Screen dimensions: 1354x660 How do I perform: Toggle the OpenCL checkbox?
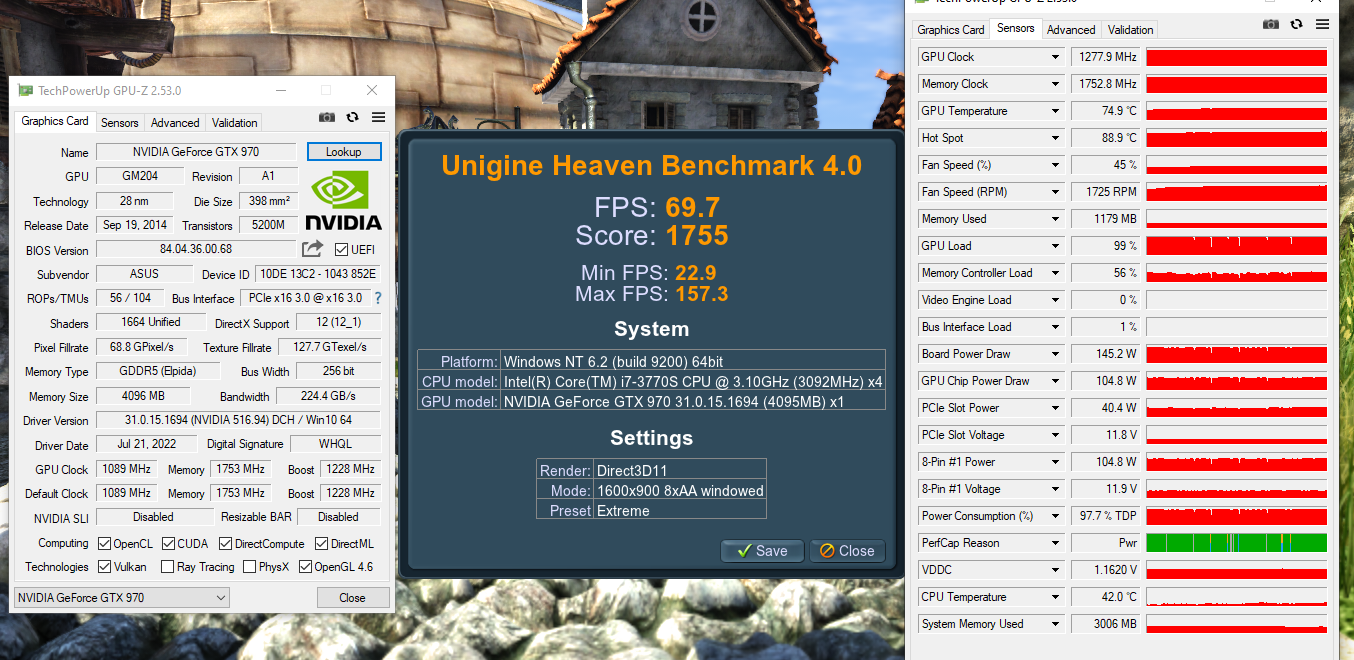pos(104,544)
